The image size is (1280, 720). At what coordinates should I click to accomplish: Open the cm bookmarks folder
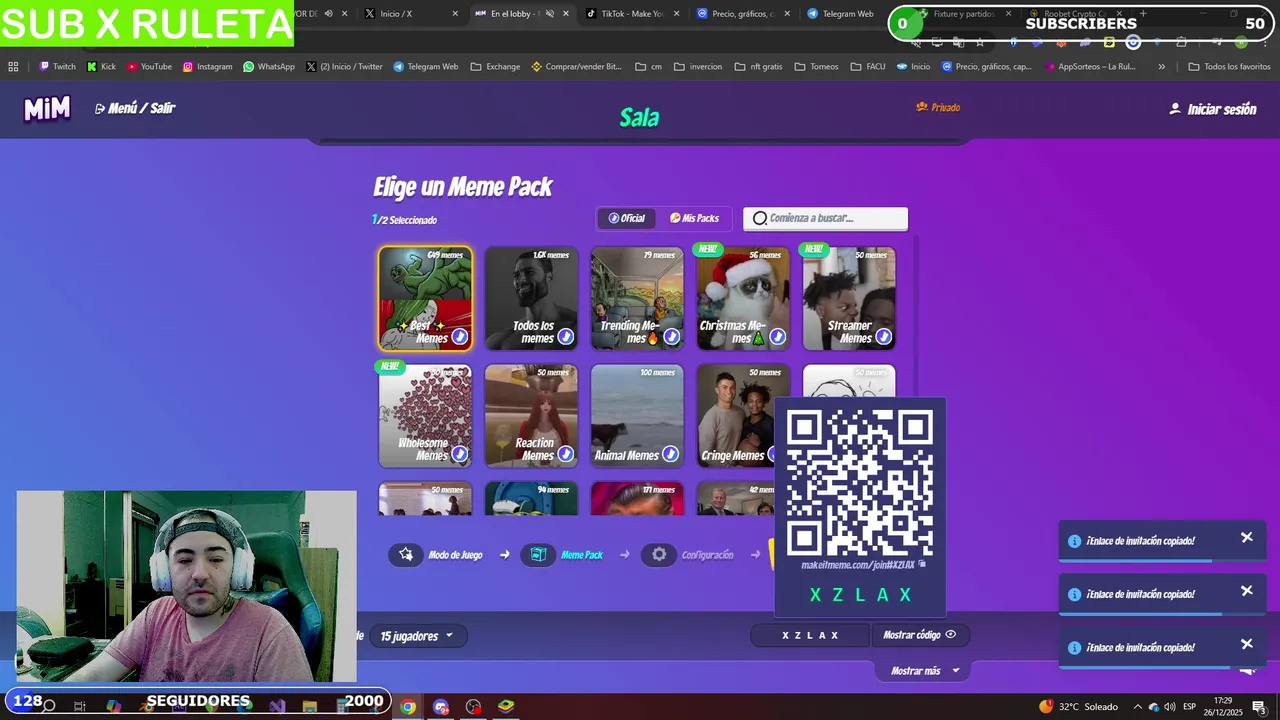click(648, 67)
